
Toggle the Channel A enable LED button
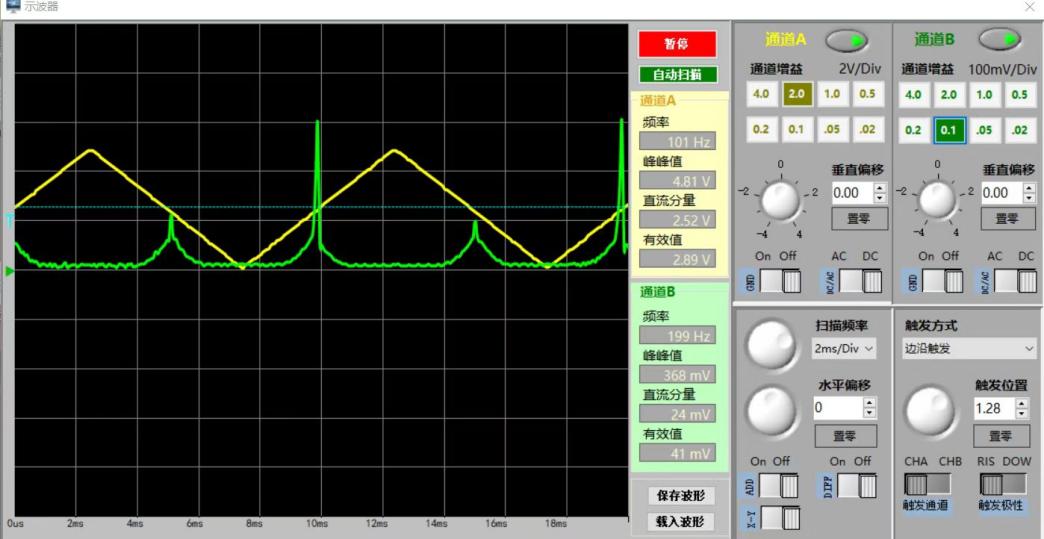[845, 40]
